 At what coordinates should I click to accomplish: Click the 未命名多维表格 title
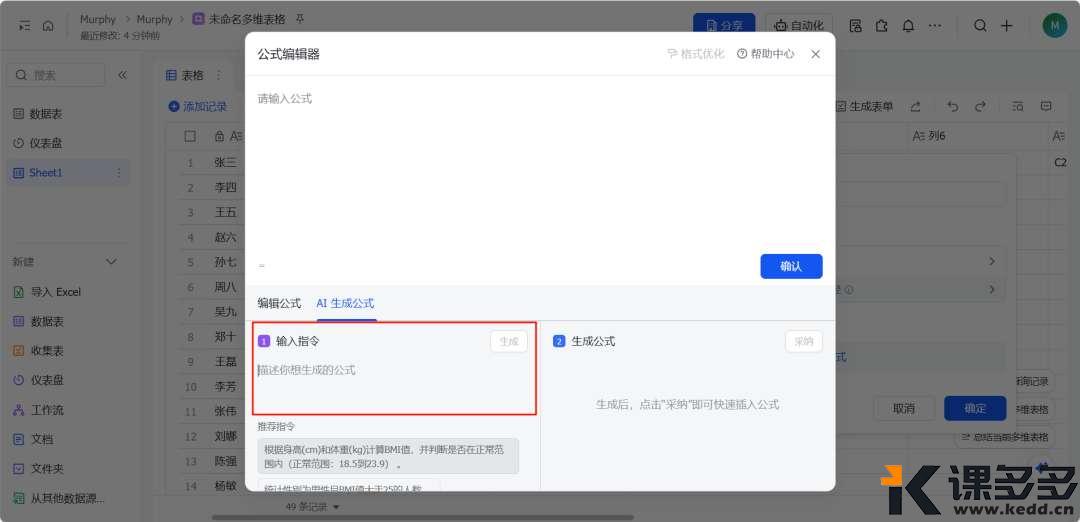[x=247, y=19]
